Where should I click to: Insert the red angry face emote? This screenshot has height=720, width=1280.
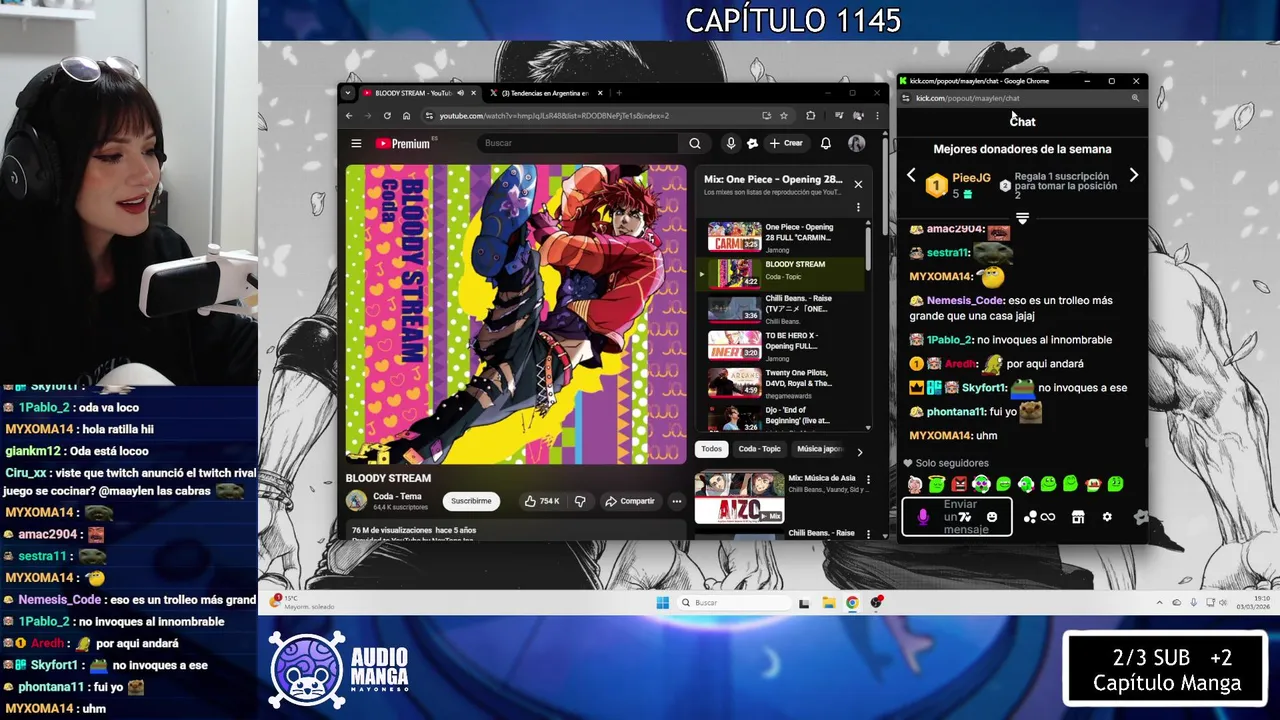coord(959,484)
